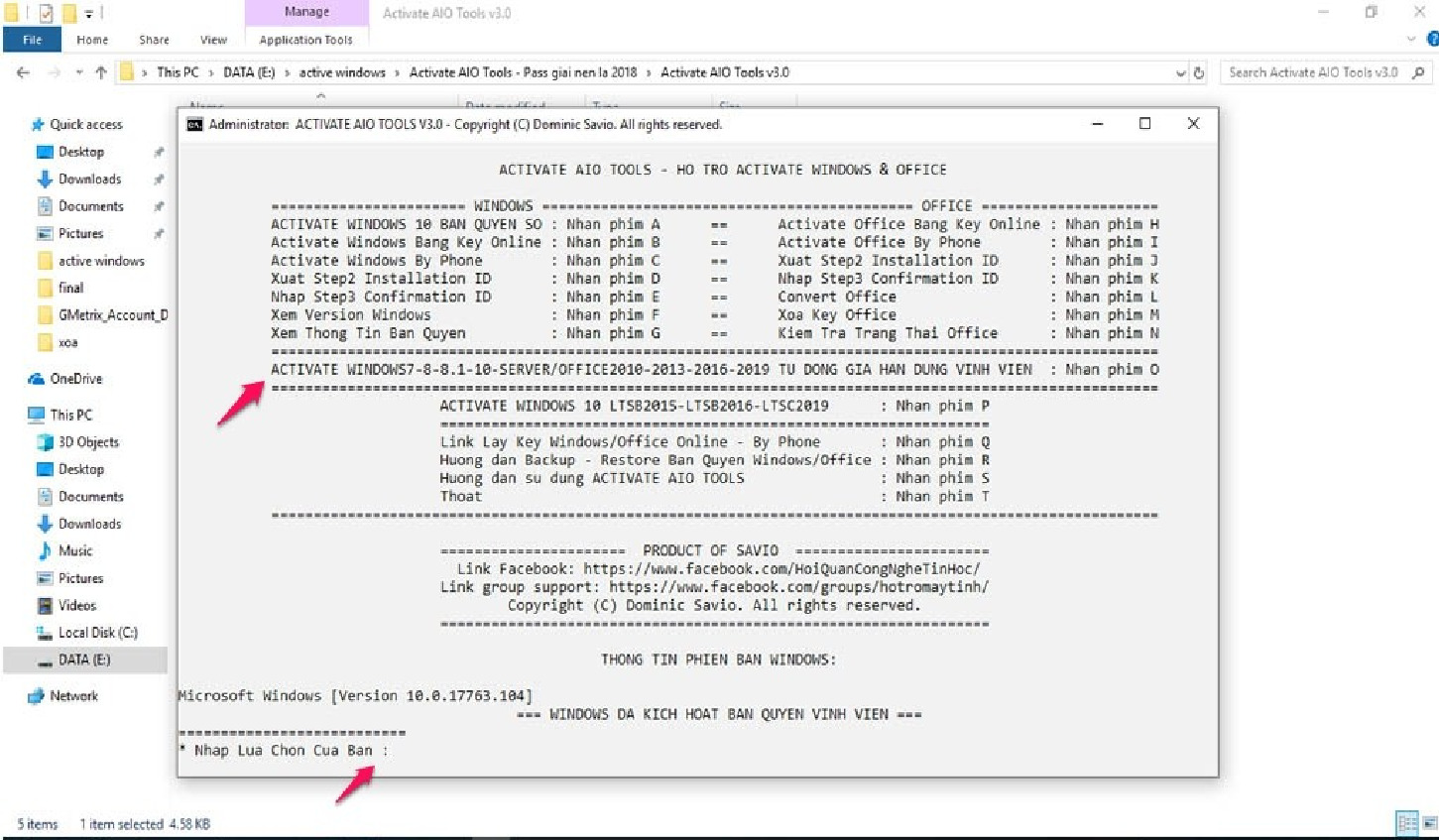Open Music under This PC
Screen dimensions: 1439x840
pos(75,550)
